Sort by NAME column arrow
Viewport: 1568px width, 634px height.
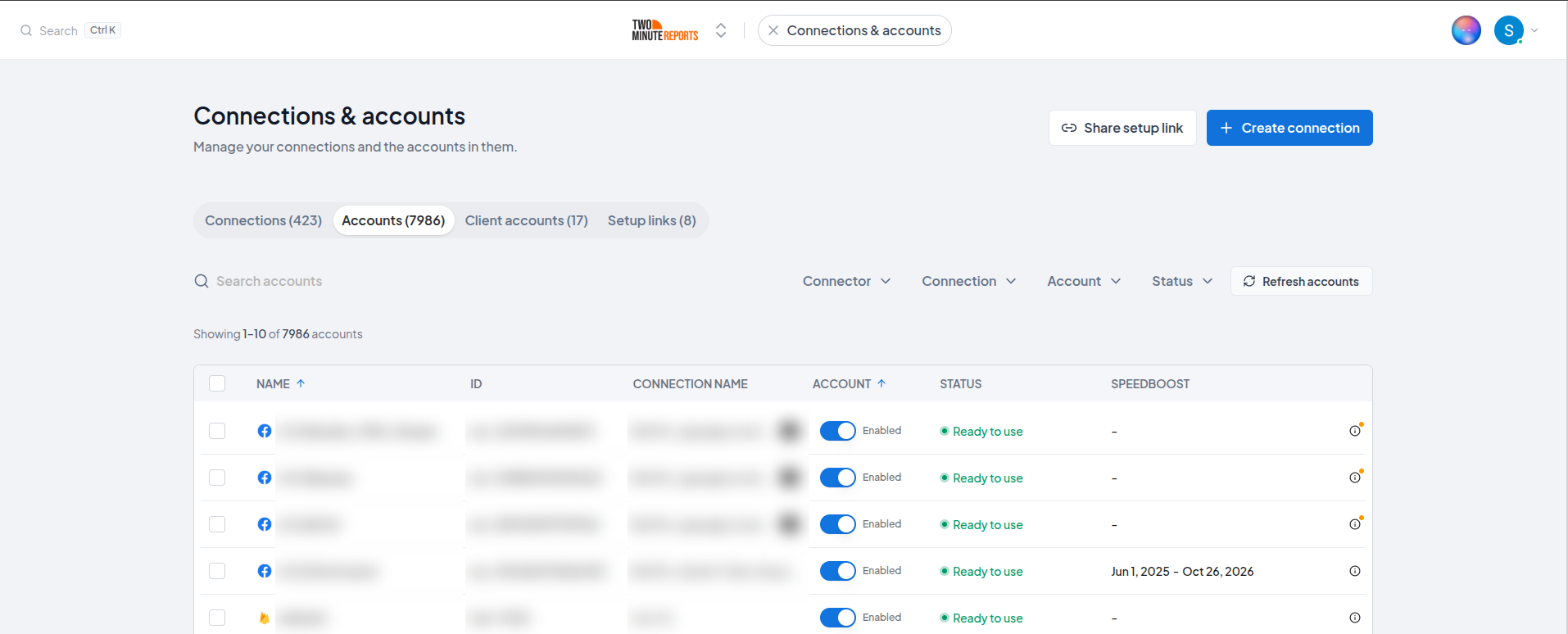301,383
